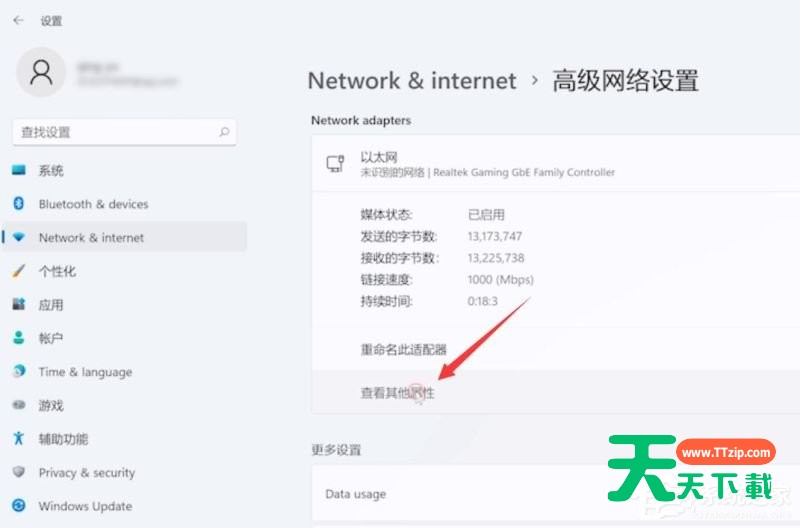Screen dimensions: 800x528
Task: Click the search magnifier icon
Action: point(224,132)
